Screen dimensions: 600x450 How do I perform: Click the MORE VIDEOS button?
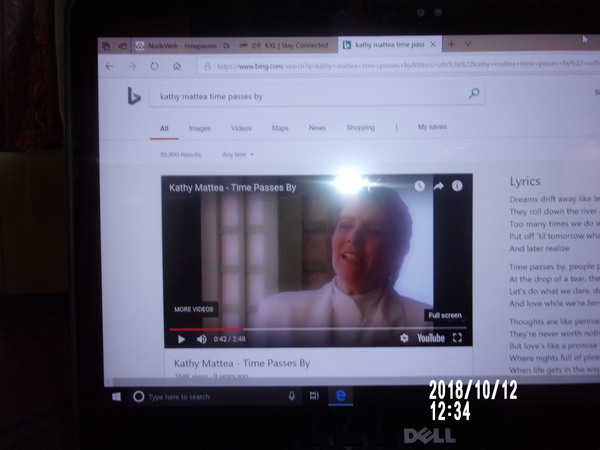(195, 309)
